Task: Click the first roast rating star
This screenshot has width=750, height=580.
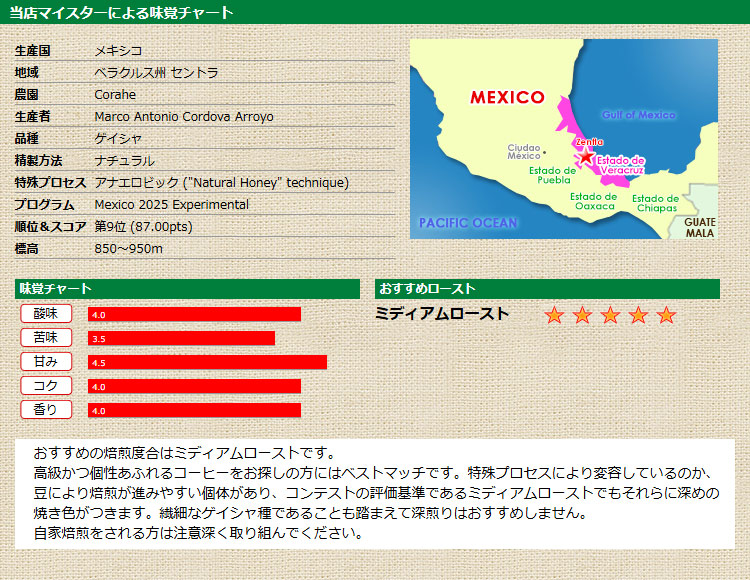Action: [x=554, y=316]
